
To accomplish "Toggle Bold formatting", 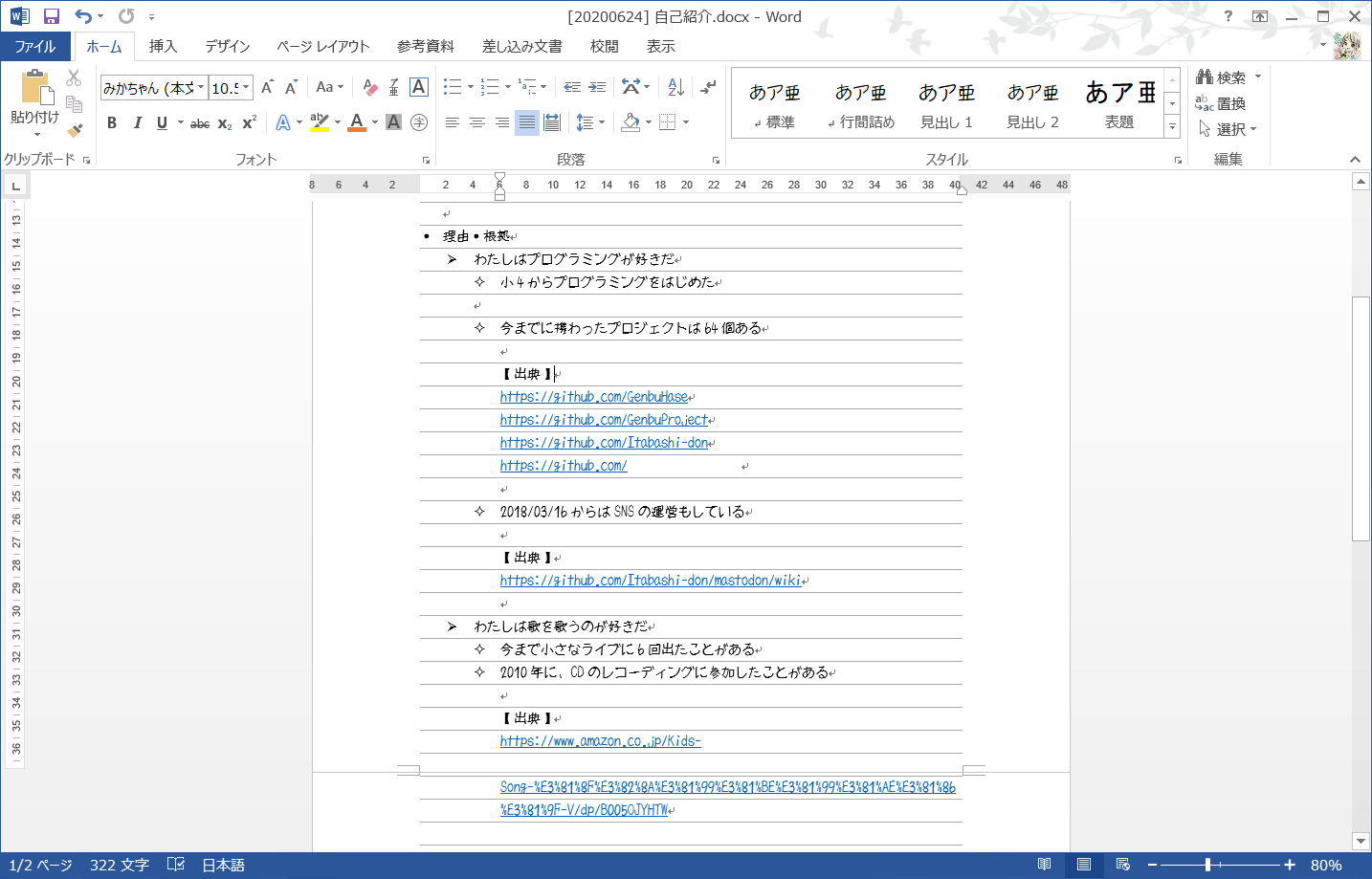I will 112,122.
